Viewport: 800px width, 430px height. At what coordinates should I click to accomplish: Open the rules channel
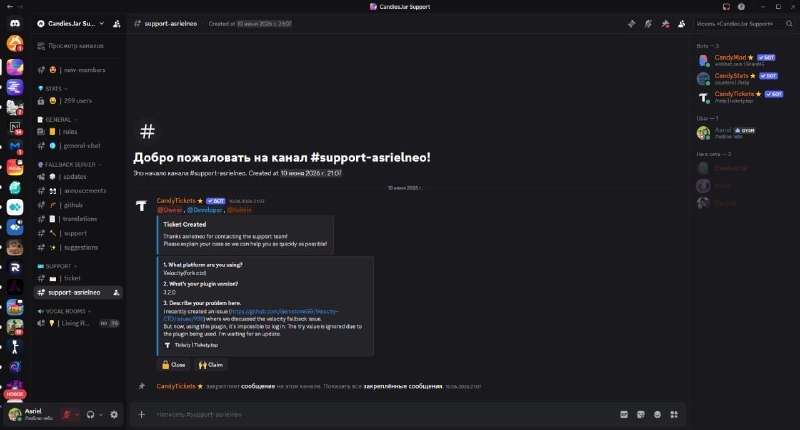pyautogui.click(x=78, y=132)
